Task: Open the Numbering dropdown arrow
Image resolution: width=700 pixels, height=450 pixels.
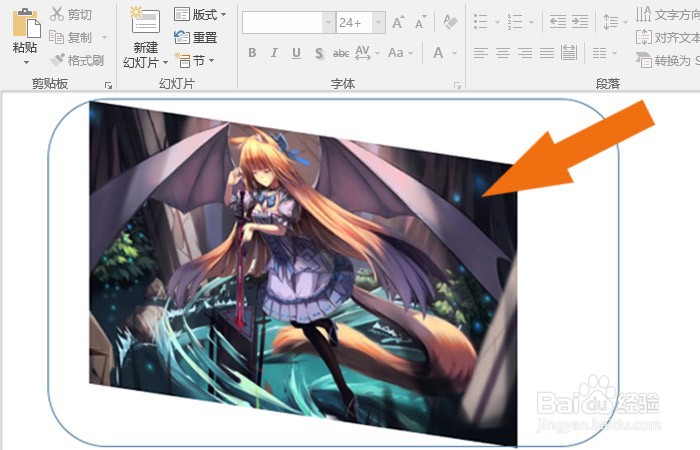Action: point(531,21)
